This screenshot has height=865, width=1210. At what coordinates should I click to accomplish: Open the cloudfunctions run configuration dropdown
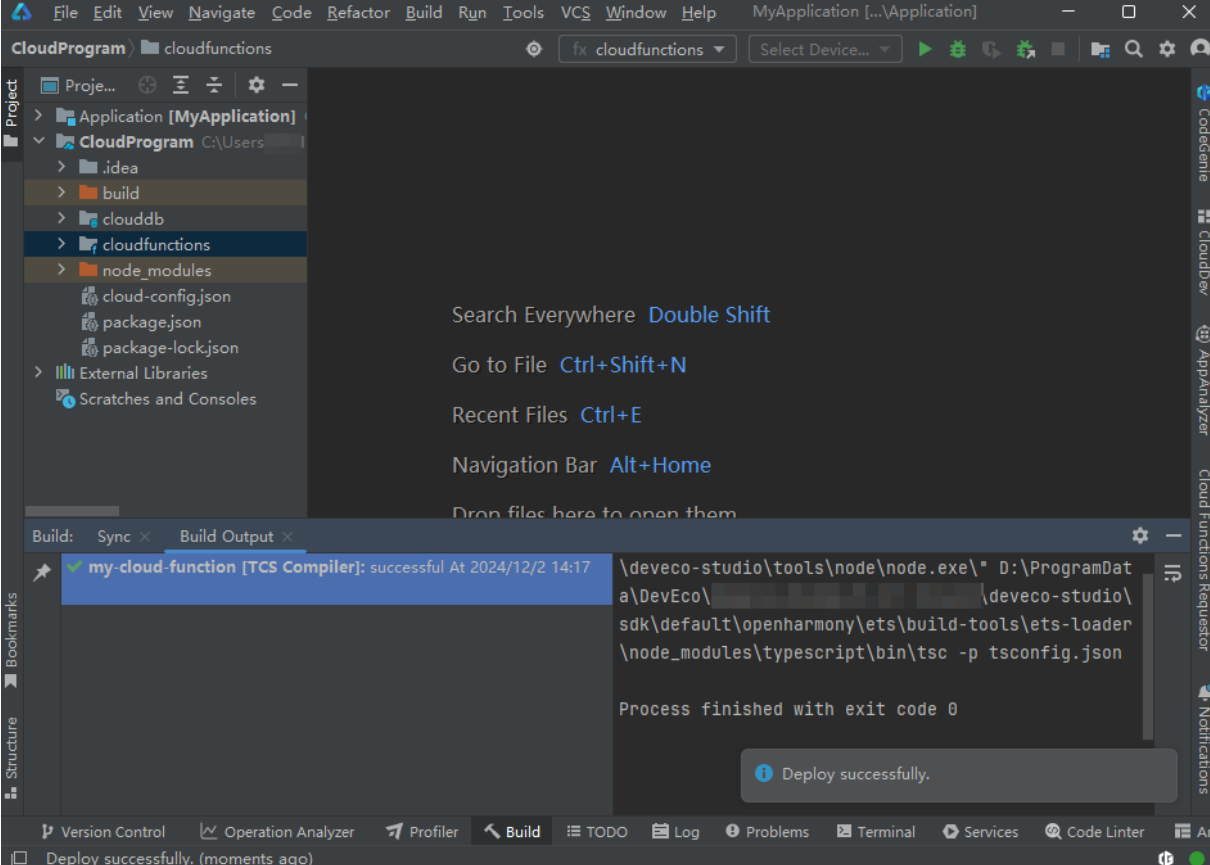point(647,49)
